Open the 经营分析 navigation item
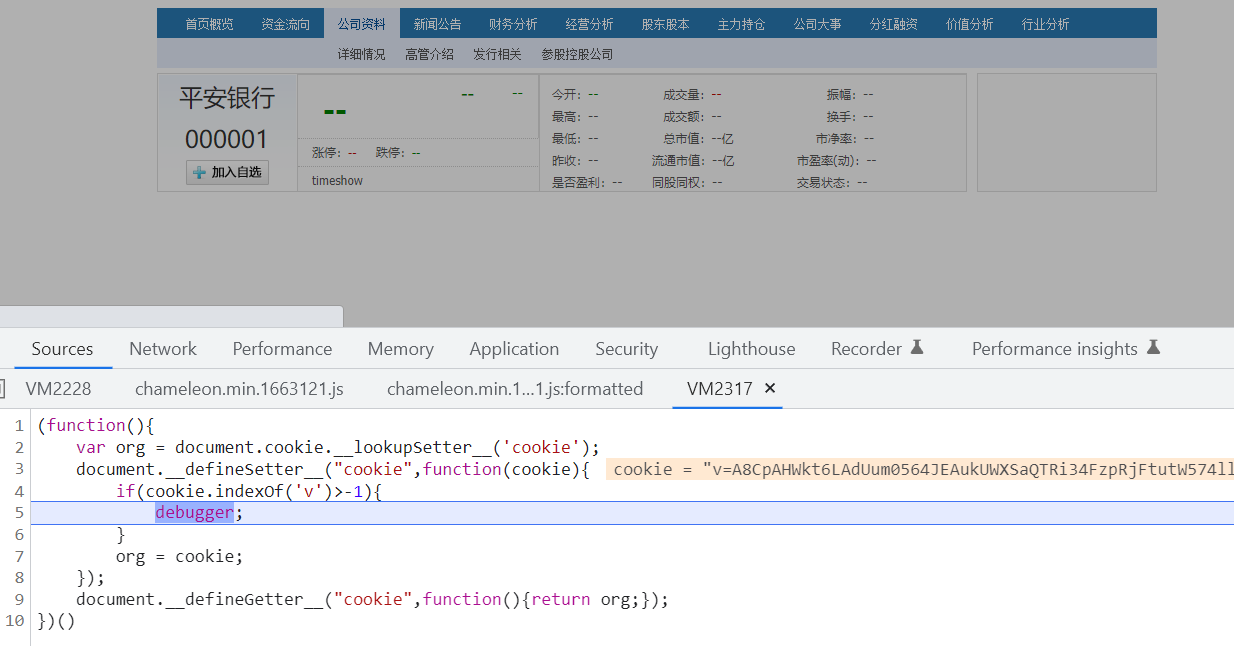This screenshot has width=1234, height=646. pos(589,24)
